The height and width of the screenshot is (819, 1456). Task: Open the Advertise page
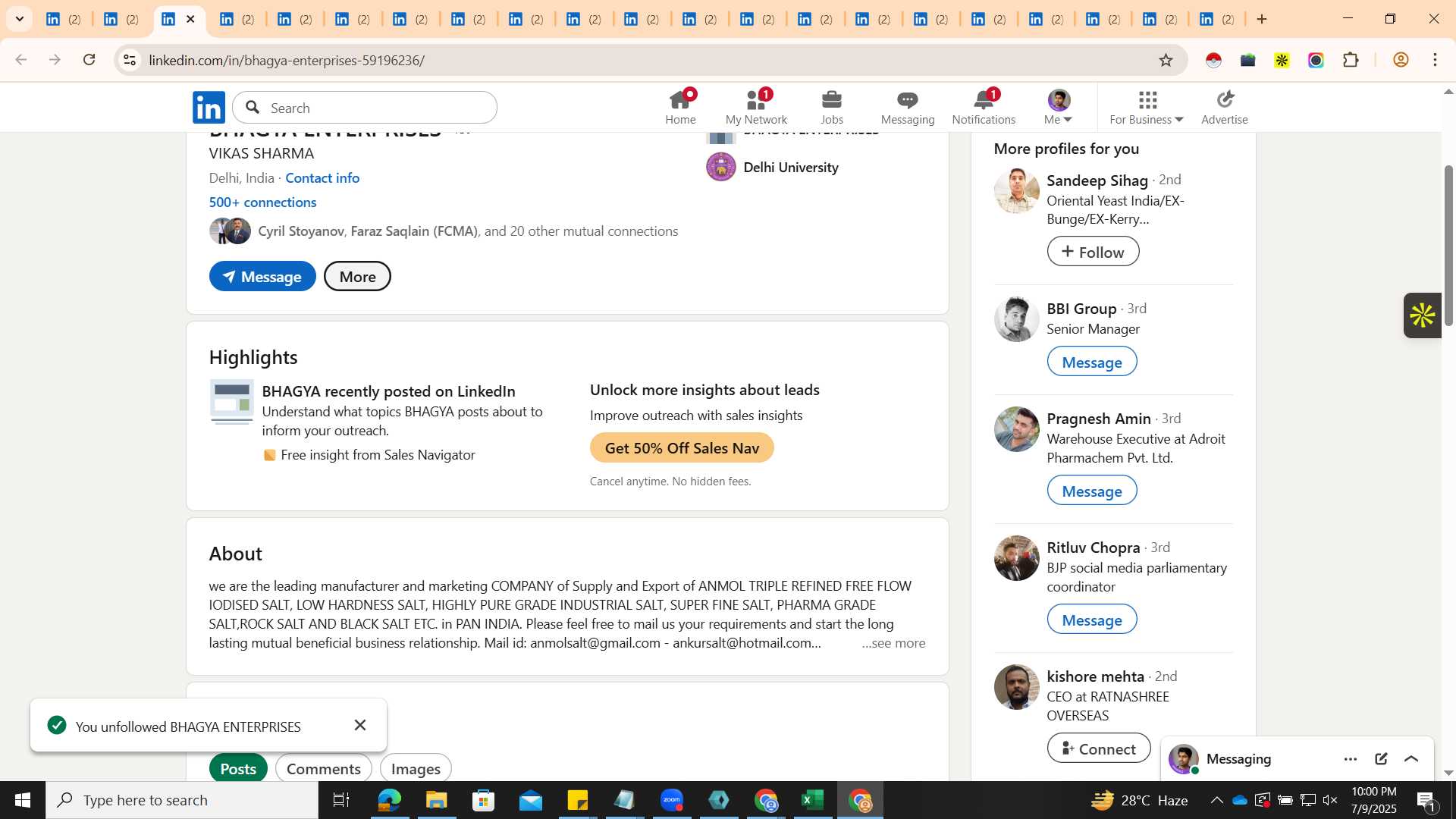click(x=1224, y=107)
